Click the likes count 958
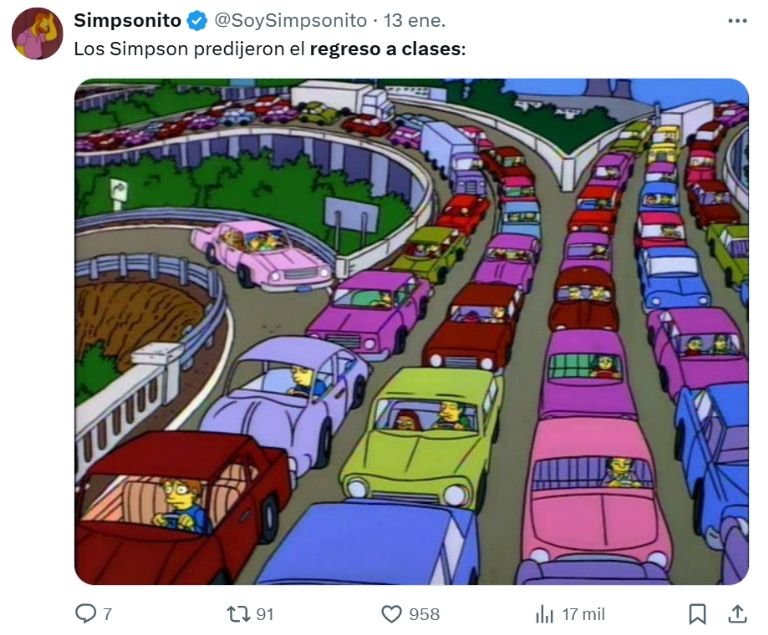The width and height of the screenshot is (768, 635). [x=424, y=614]
